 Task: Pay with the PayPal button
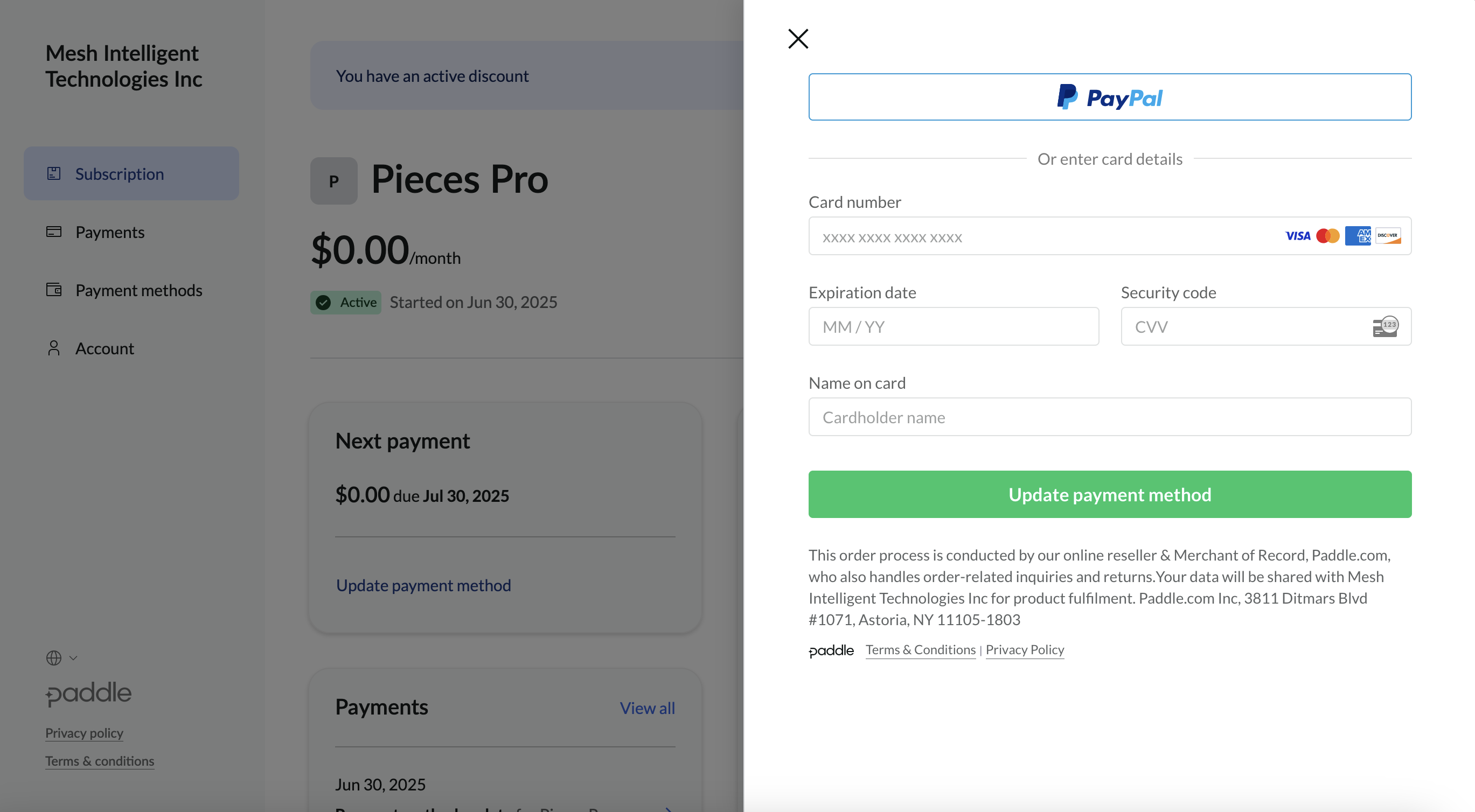pyautogui.click(x=1109, y=97)
